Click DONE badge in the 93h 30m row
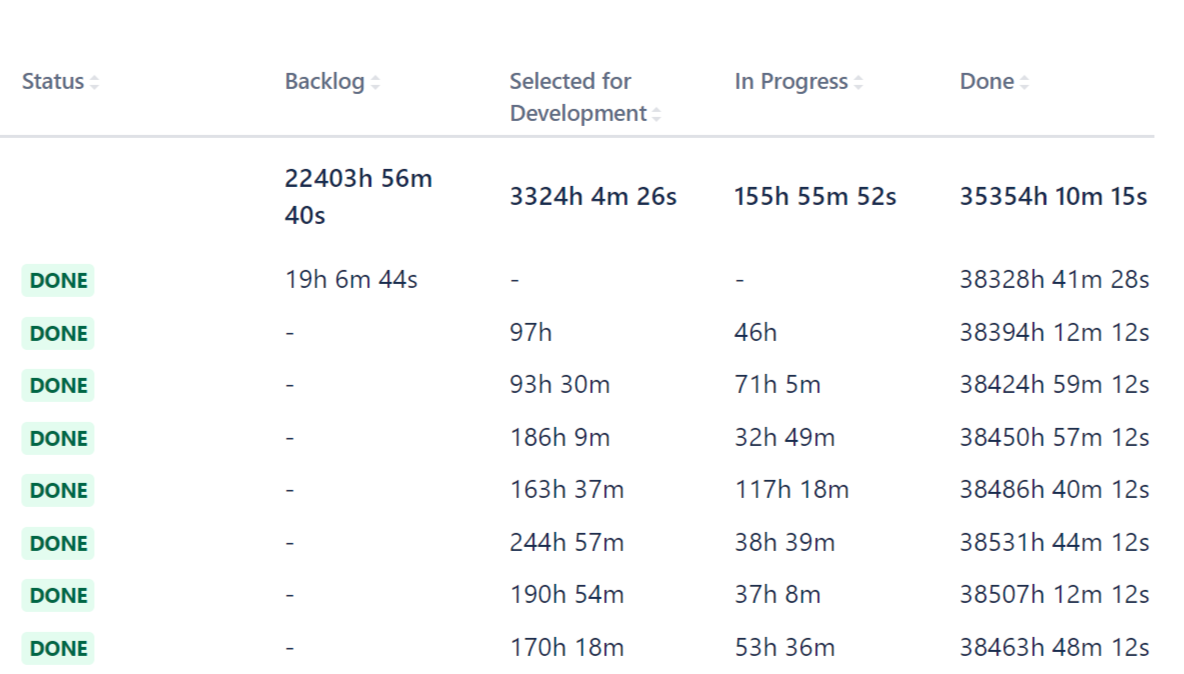1184x674 pixels. (x=58, y=386)
